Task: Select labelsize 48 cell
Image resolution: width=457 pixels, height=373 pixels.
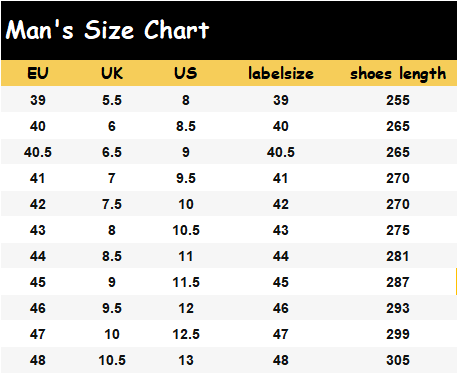Action: tap(281, 360)
